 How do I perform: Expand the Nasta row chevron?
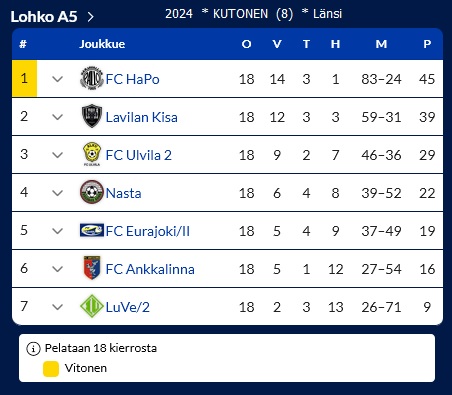[57, 193]
